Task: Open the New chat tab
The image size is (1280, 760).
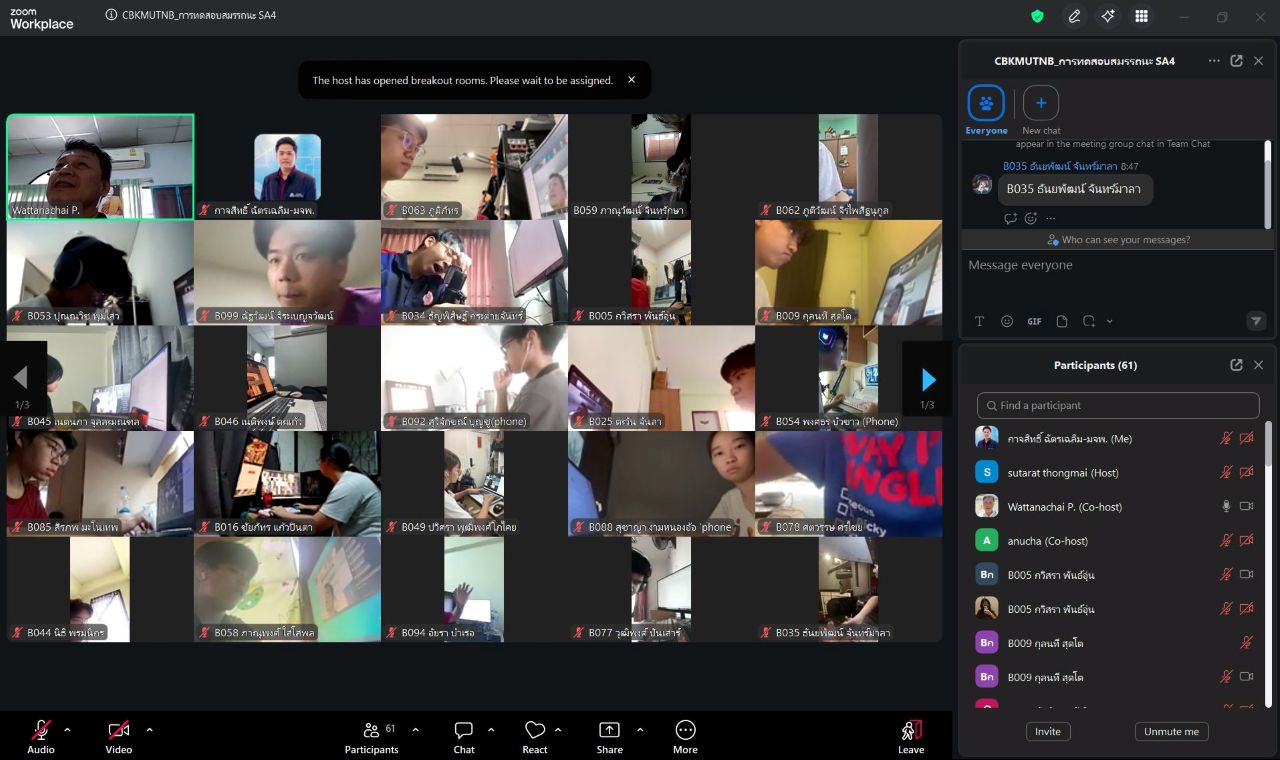Action: coord(1041,104)
